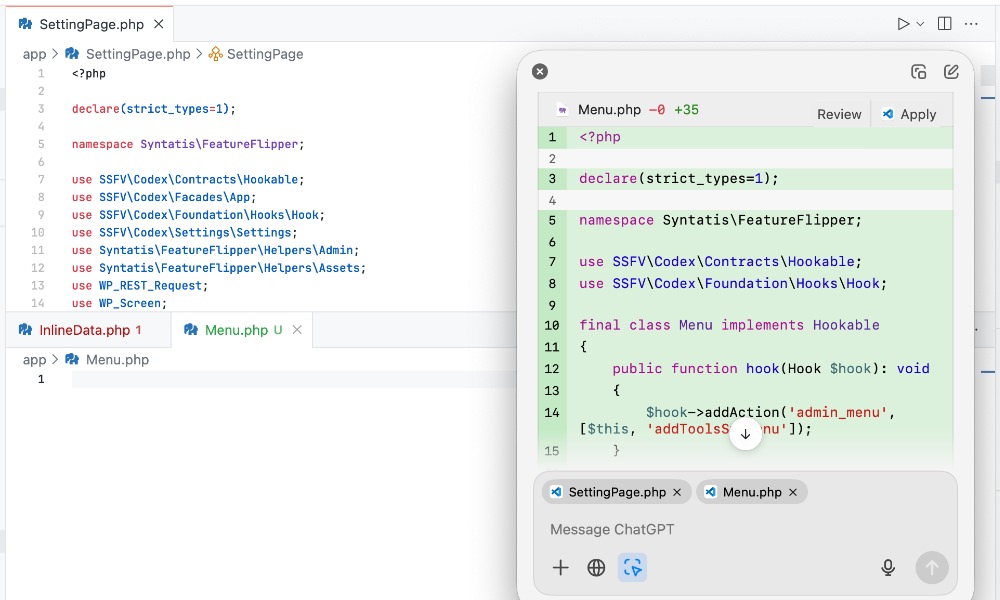Click the PHP elephant icon on SettingPage.php tab
The width and height of the screenshot is (1000, 600).
[x=26, y=24]
